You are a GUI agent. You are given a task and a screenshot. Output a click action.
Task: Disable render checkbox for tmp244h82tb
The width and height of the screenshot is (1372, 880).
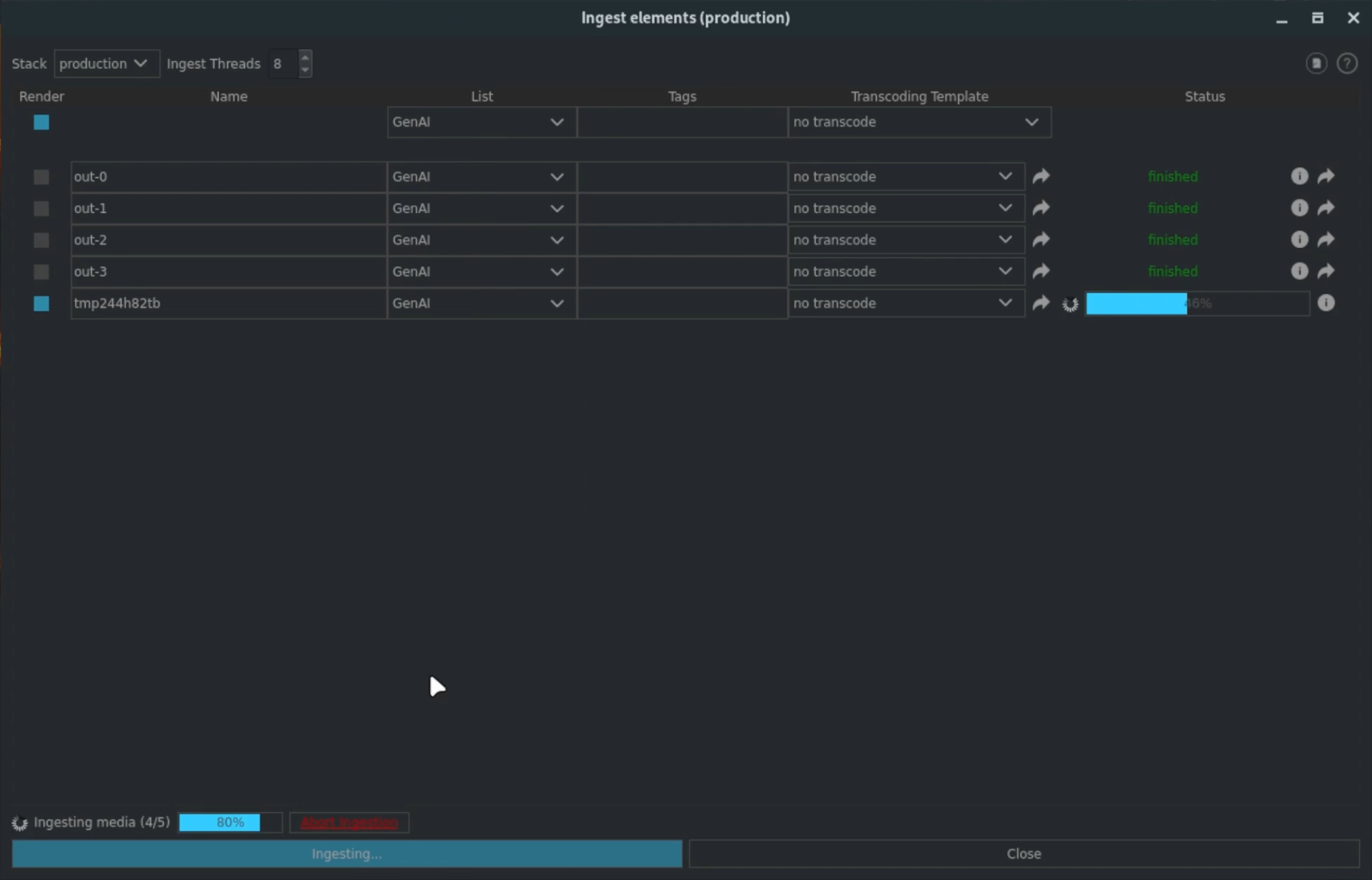[41, 304]
